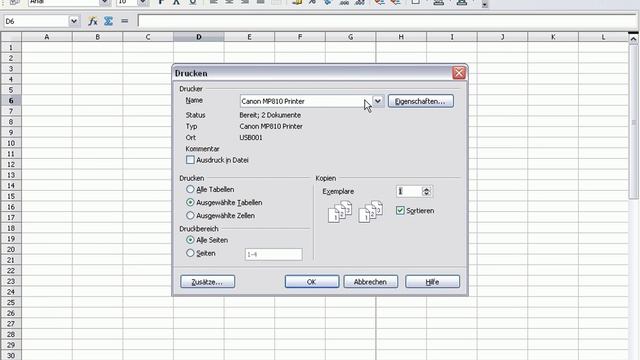Select row 1 header
This screenshot has width=640, height=360.
(11, 47)
